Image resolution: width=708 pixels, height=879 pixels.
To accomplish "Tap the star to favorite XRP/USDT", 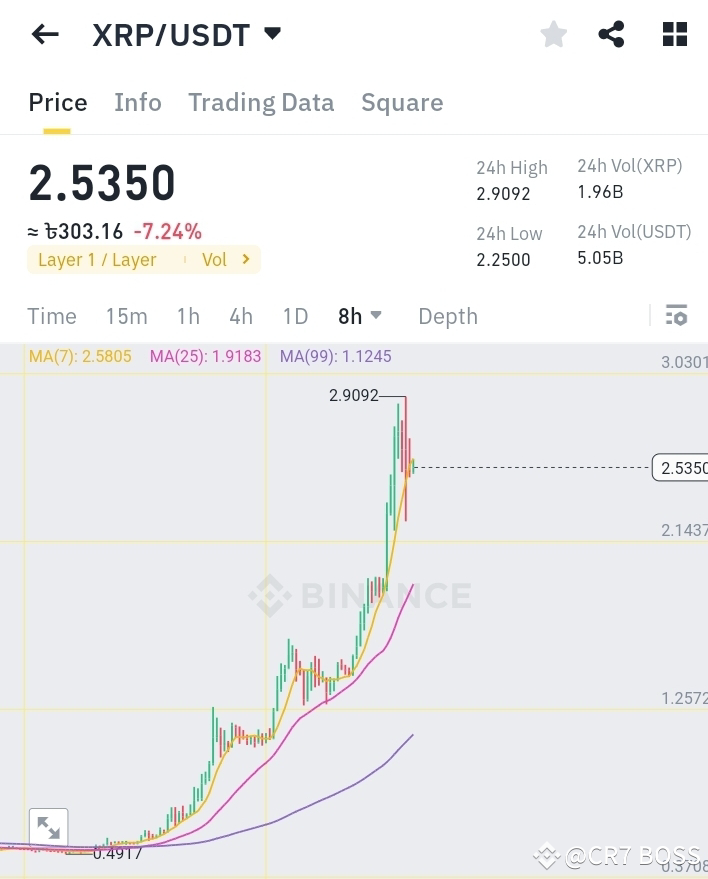I will tap(554, 34).
